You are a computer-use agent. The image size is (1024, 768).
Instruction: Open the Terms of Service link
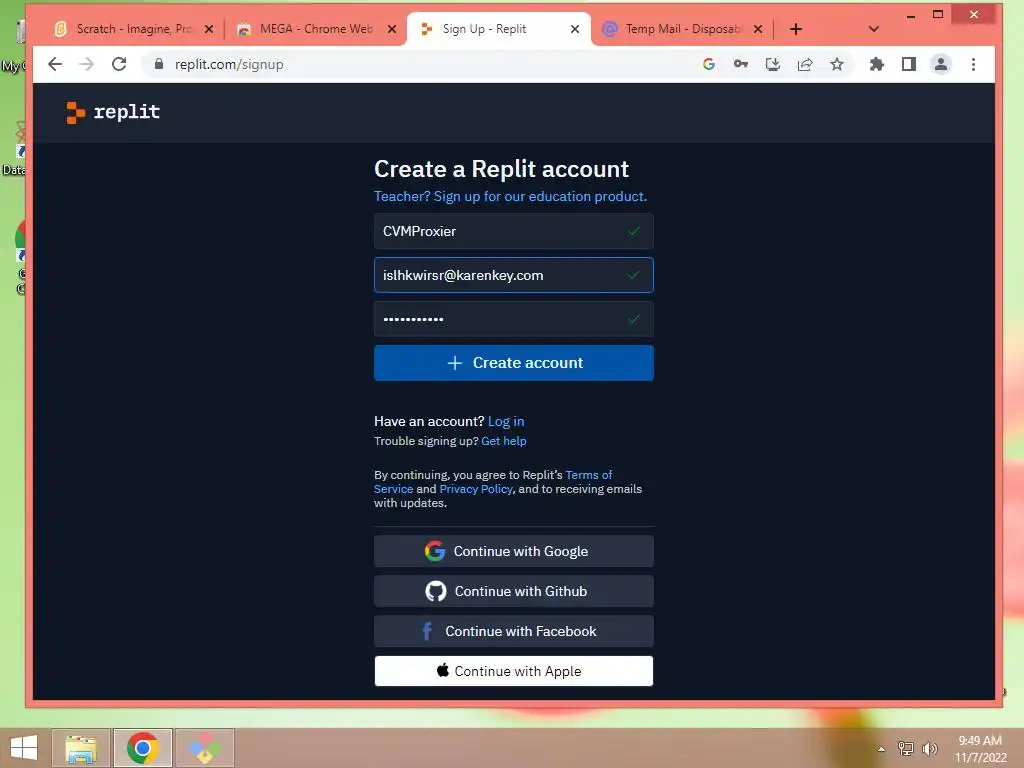588,475
